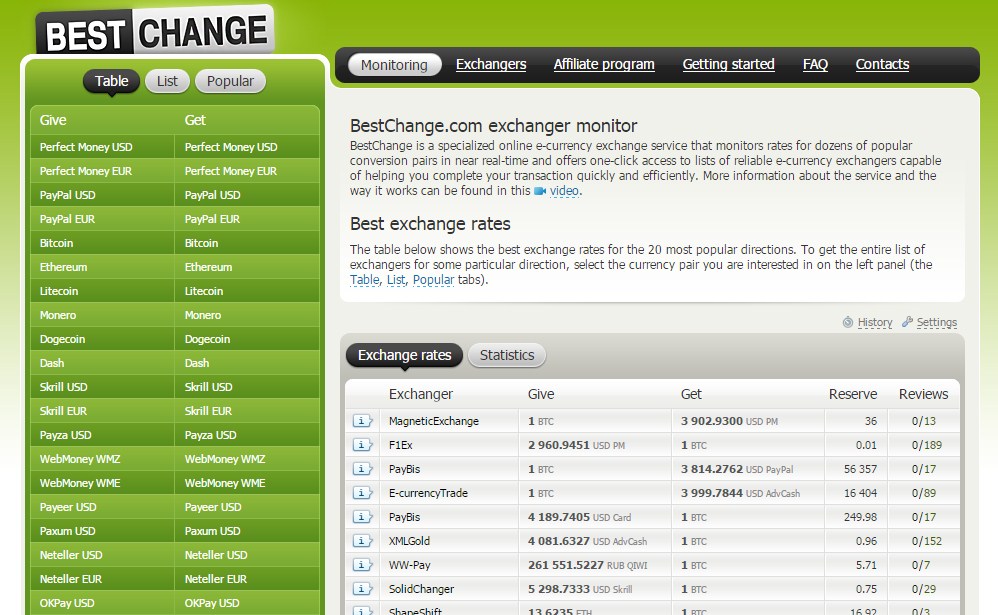This screenshot has width=998, height=615.
Task: Open E-currencyTrade exchanger name
Action: 428,493
